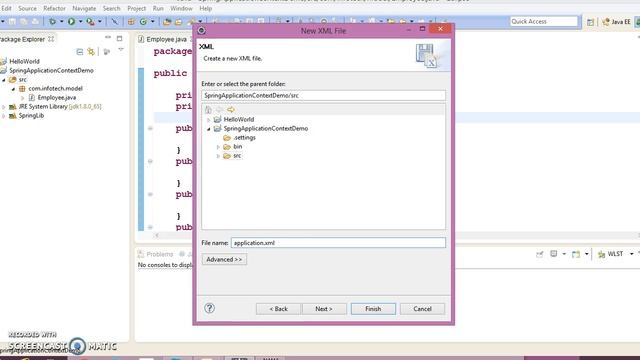Click the Run Last Tool icon in toolbar
Image resolution: width=640 pixels, height=360 pixels.
pyautogui.click(x=90, y=21)
